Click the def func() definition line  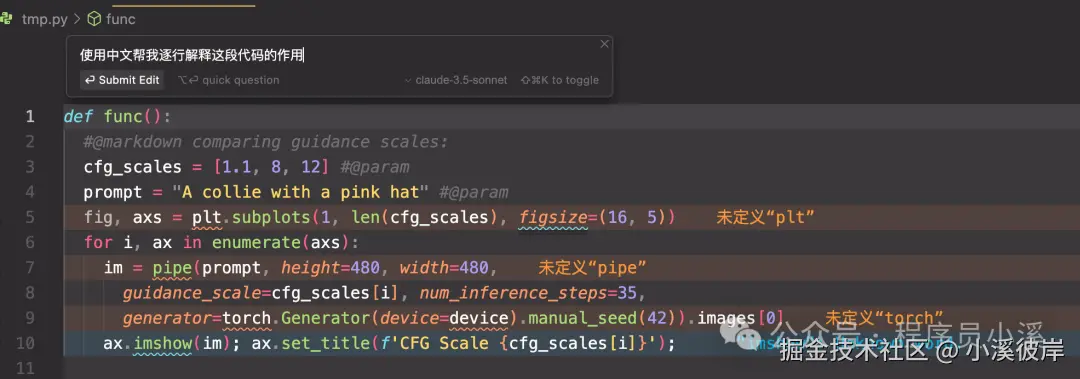click(x=117, y=116)
